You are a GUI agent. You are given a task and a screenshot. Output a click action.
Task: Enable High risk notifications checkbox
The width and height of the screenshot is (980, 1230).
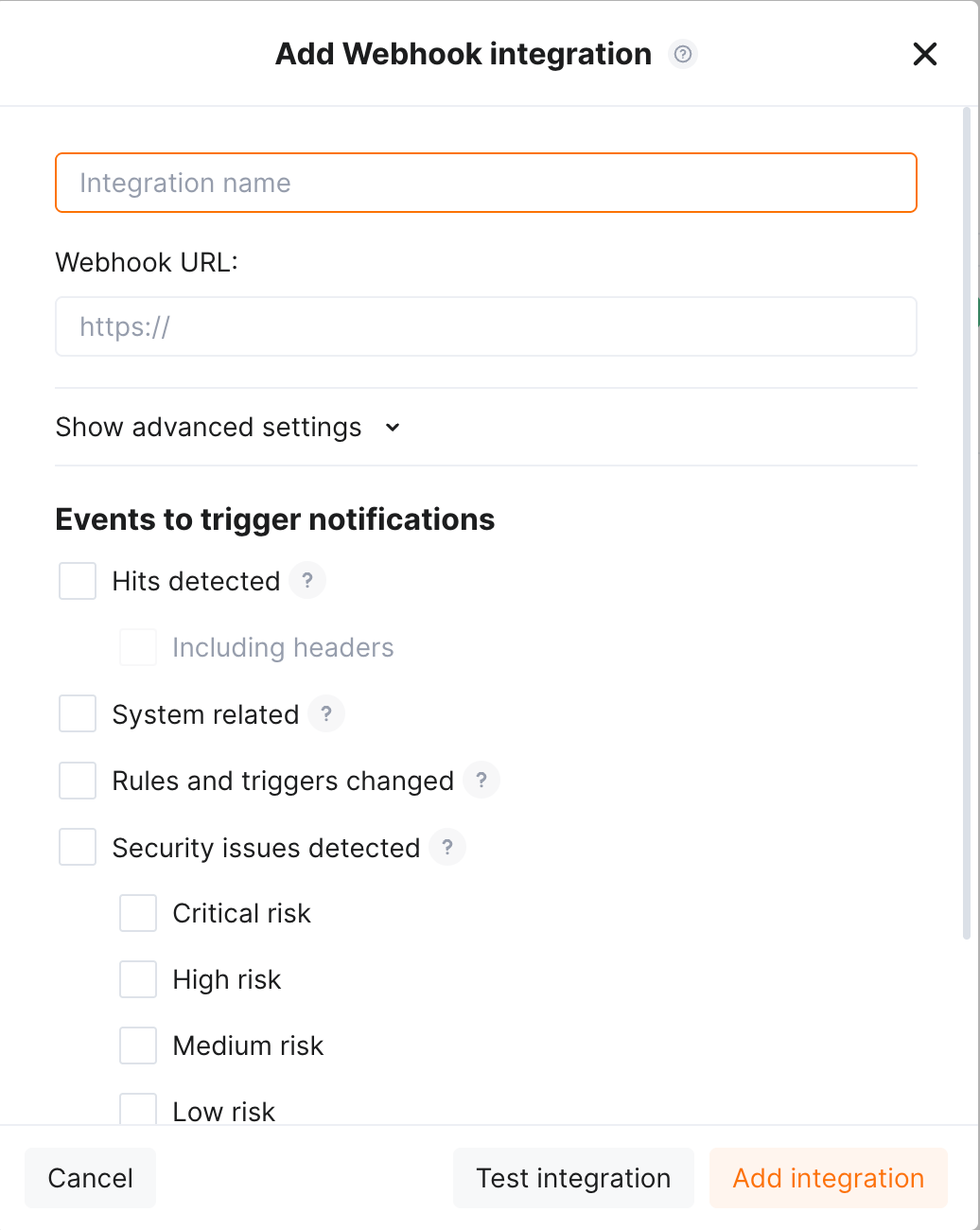tap(138, 980)
